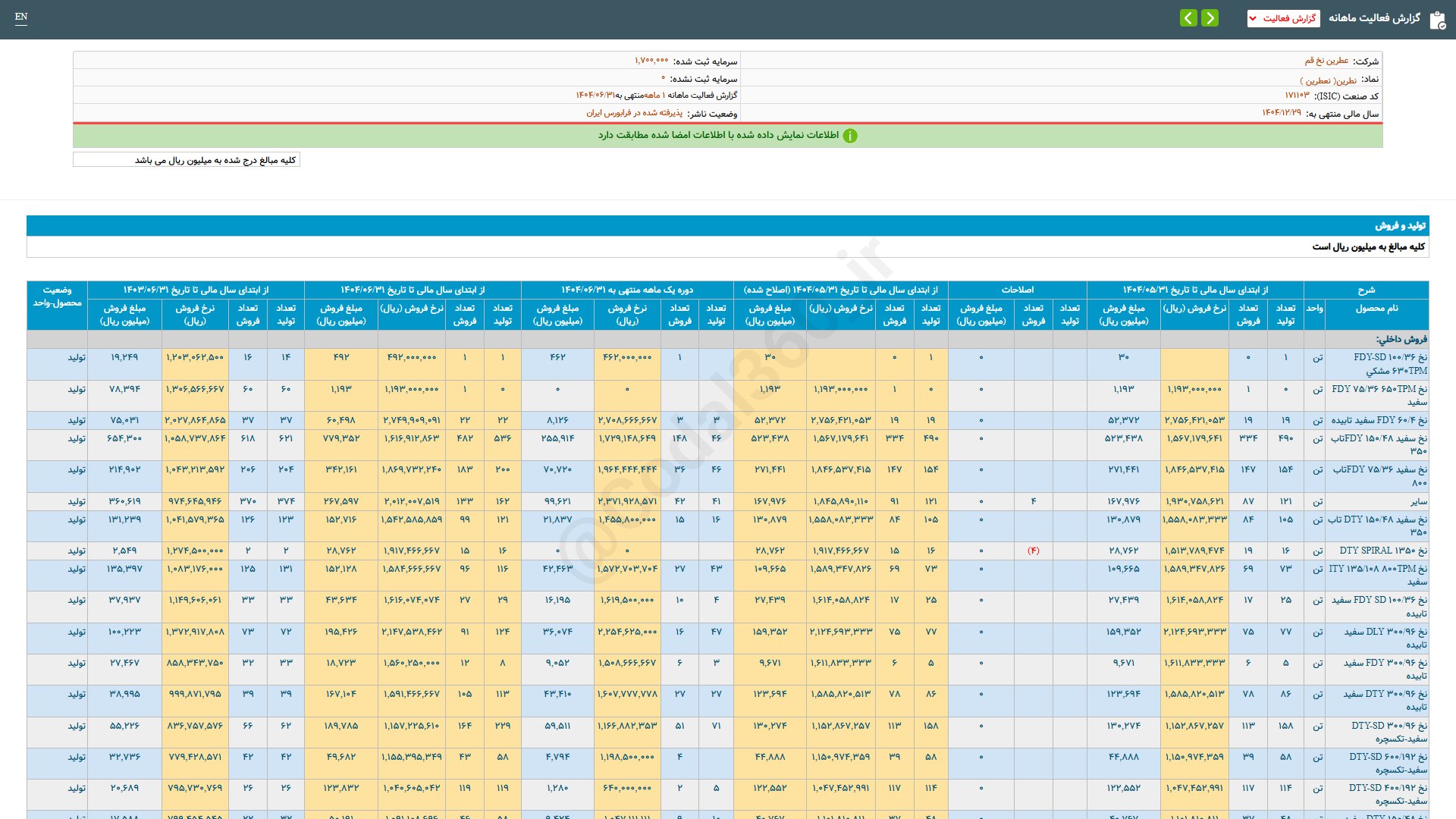
Task: Click registered capital value ۱,۷۰۰,۰۰۰
Action: [651, 61]
